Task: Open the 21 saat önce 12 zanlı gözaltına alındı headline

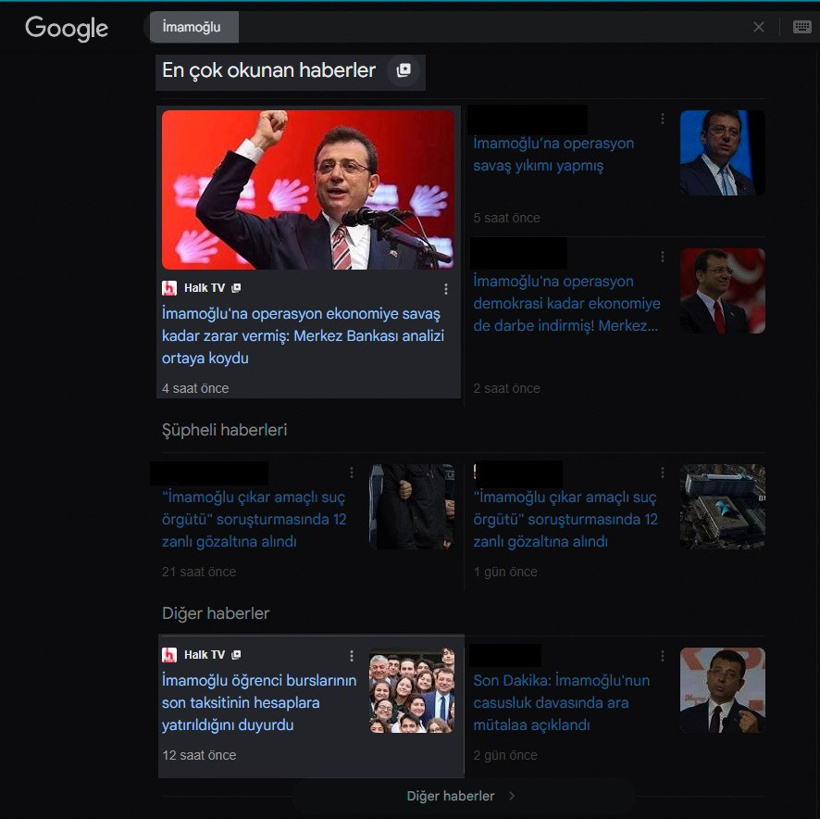Action: coord(254,519)
